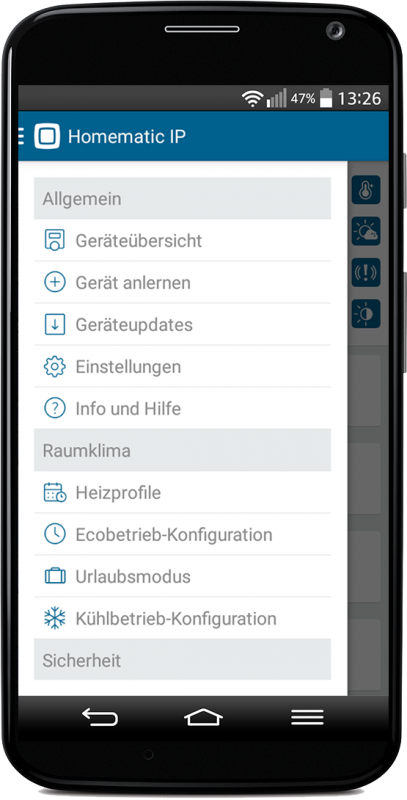Tap the Android menu navigation button
The image size is (407, 800).
coord(307,717)
